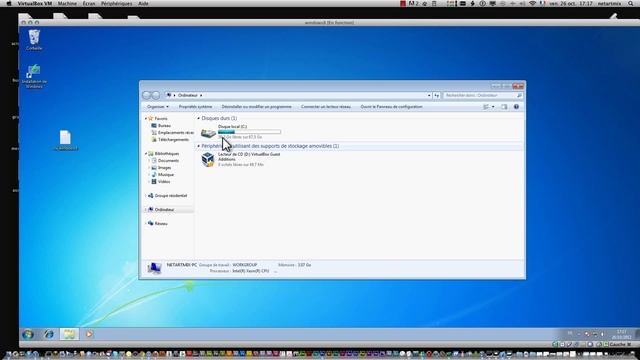Open the Organiser dropdown
The width and height of the screenshot is (640, 360).
158,107
